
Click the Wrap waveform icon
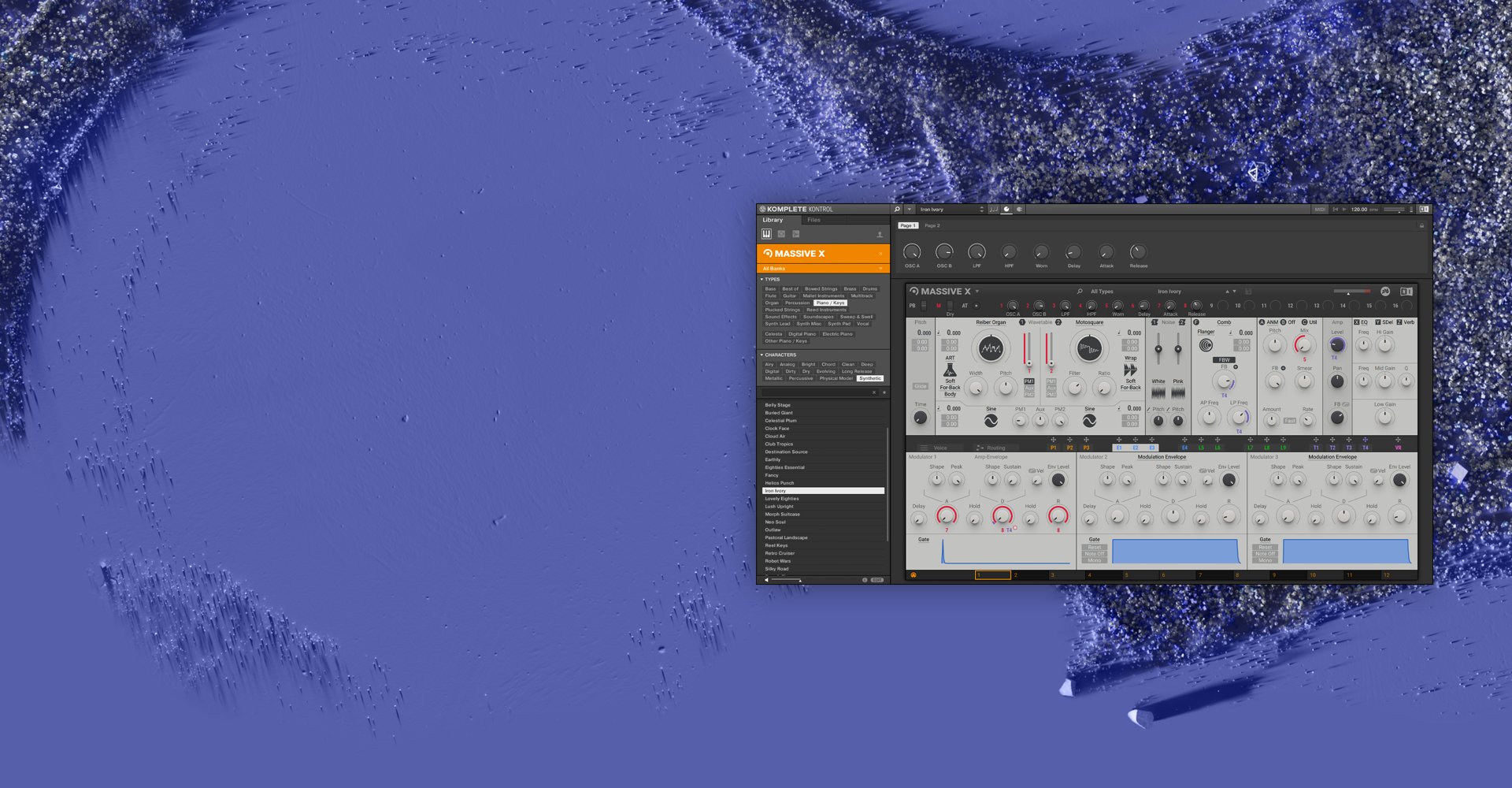coord(1130,370)
